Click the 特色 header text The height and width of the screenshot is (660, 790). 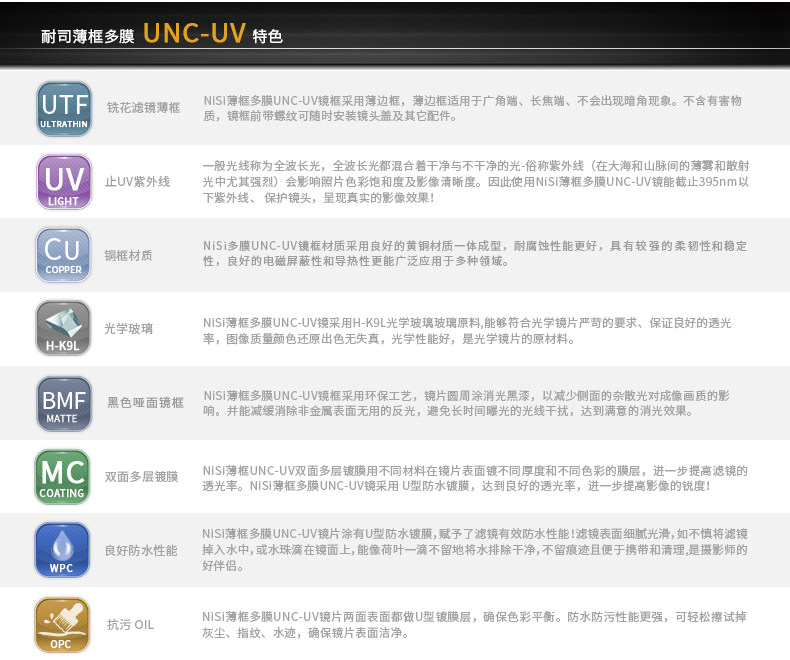coord(268,36)
